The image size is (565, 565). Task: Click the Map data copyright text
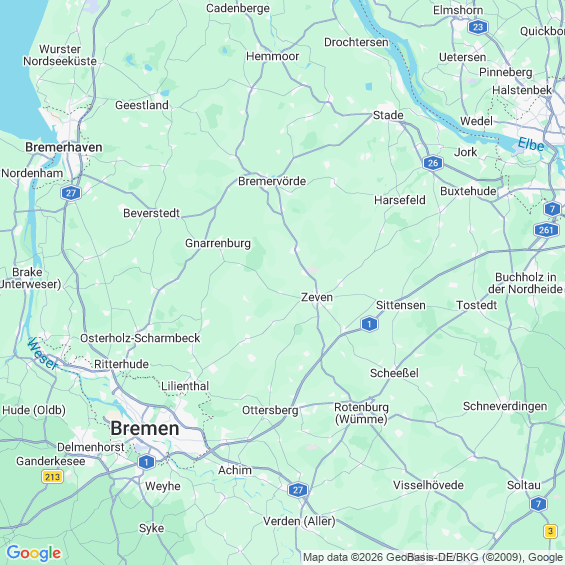[x=433, y=557]
